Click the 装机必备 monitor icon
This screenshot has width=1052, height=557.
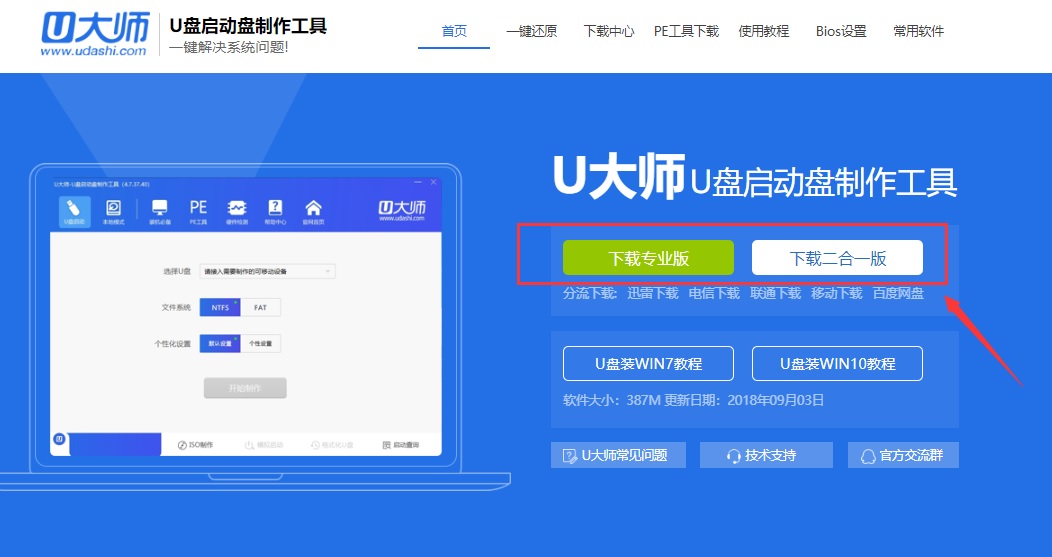[x=159, y=210]
